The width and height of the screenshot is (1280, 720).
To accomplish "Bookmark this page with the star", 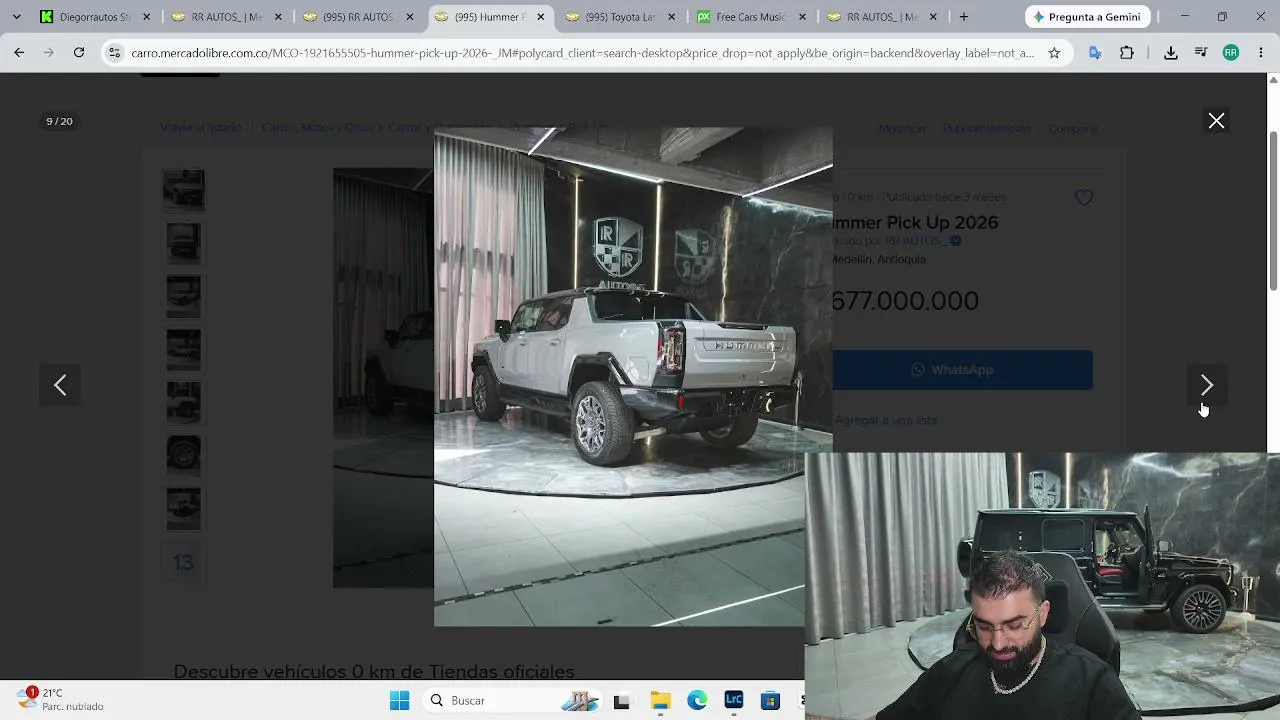I will pos(1054,53).
